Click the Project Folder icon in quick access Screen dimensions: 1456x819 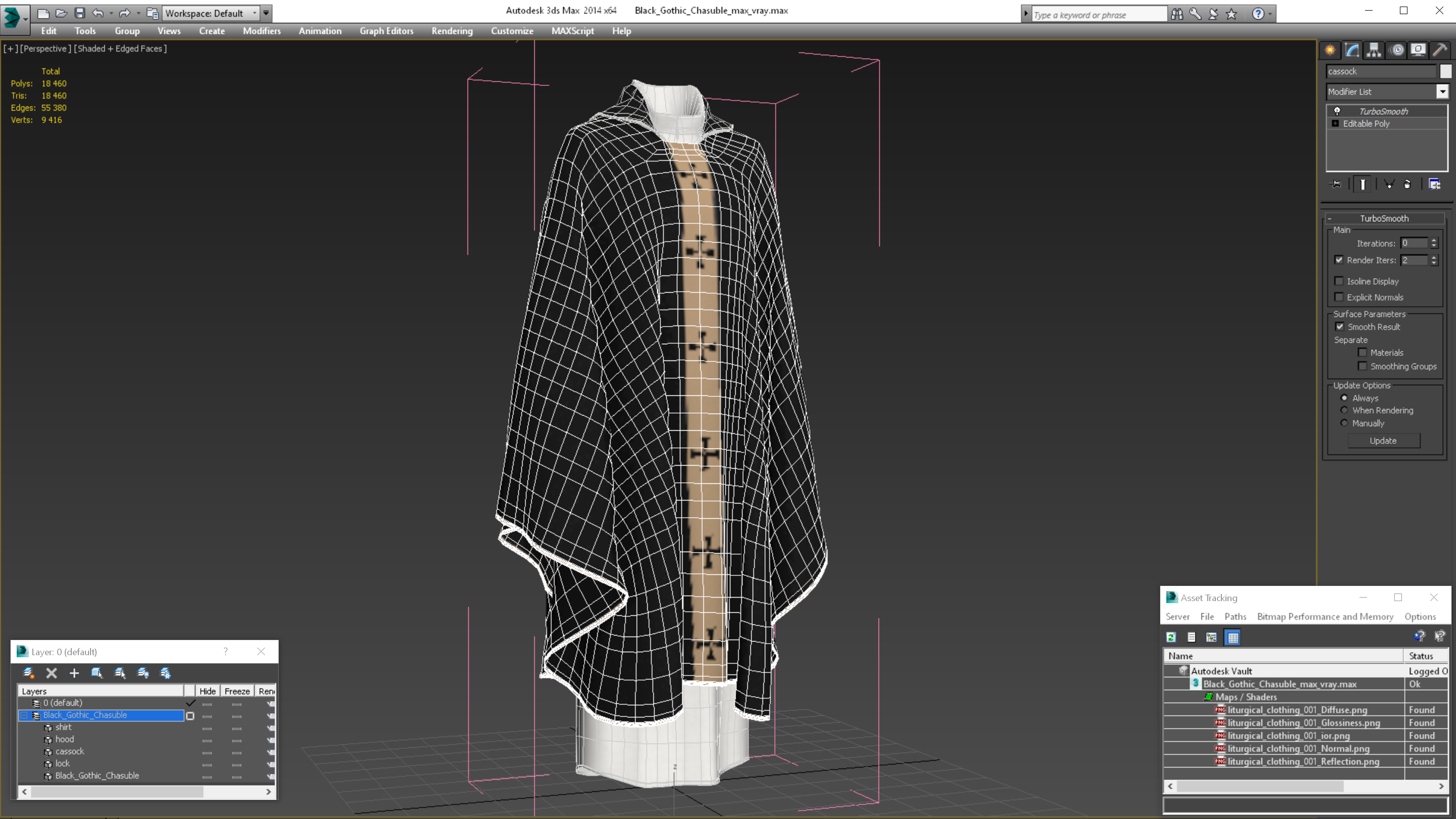pos(152,13)
